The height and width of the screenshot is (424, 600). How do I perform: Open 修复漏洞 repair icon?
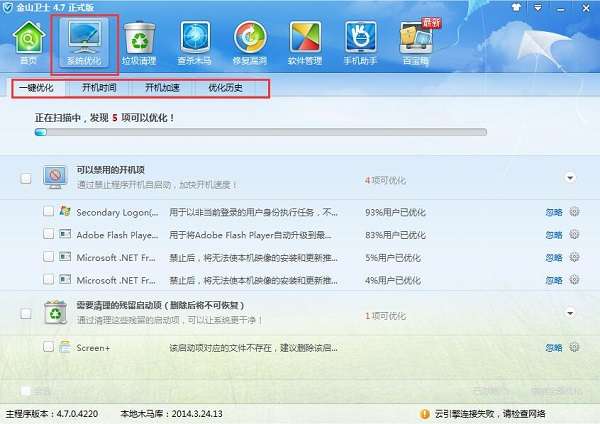click(x=249, y=42)
